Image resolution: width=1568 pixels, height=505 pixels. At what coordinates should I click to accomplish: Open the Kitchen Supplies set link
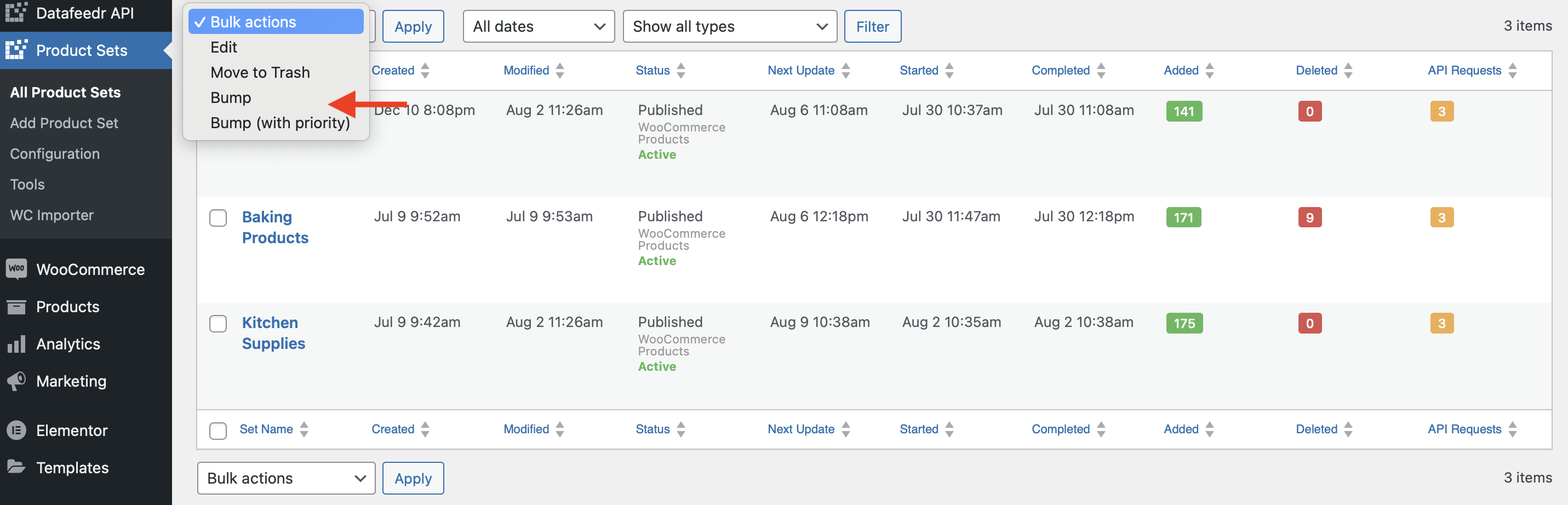click(x=273, y=334)
